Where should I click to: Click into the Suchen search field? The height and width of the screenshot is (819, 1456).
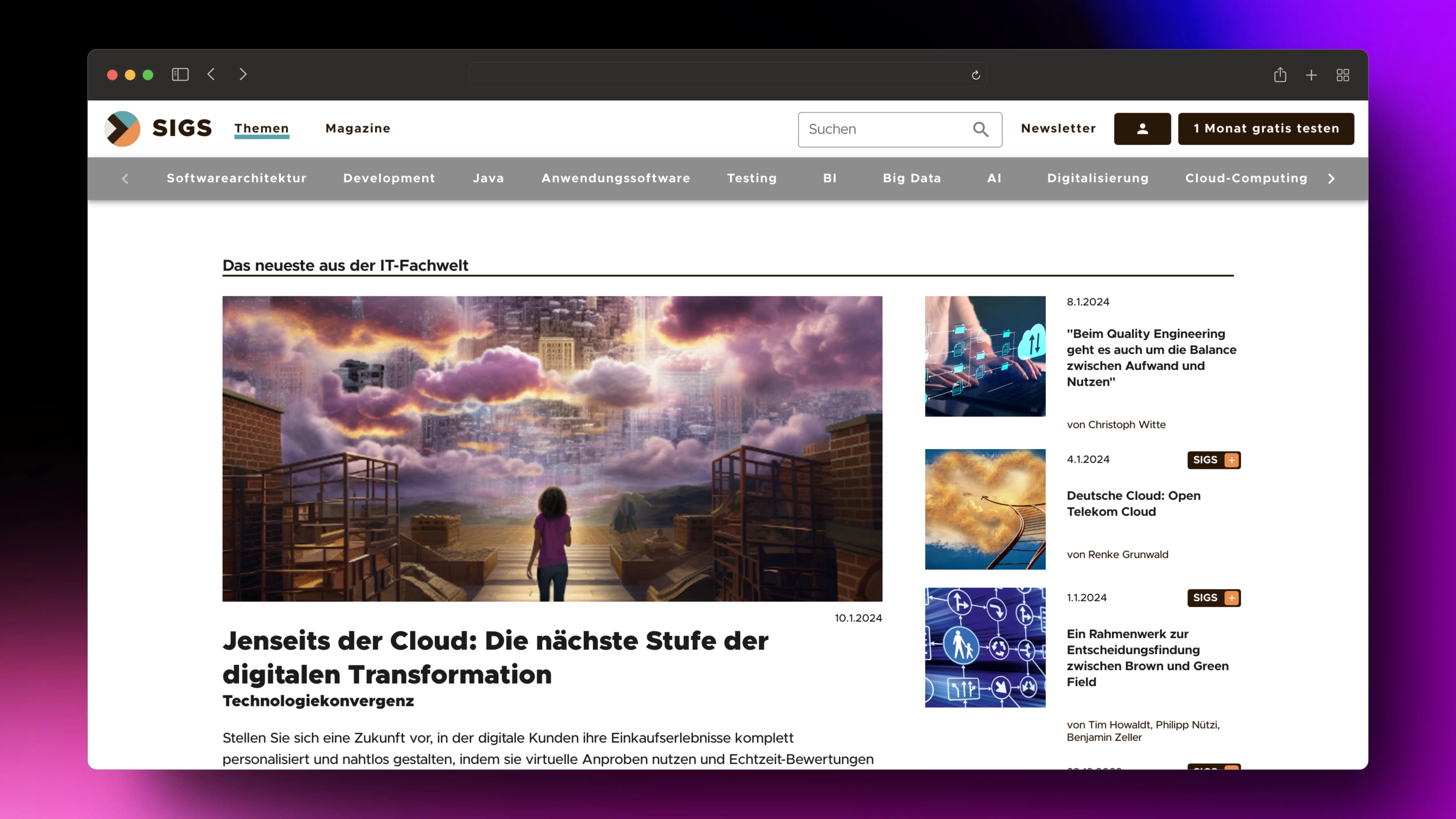coord(885,129)
